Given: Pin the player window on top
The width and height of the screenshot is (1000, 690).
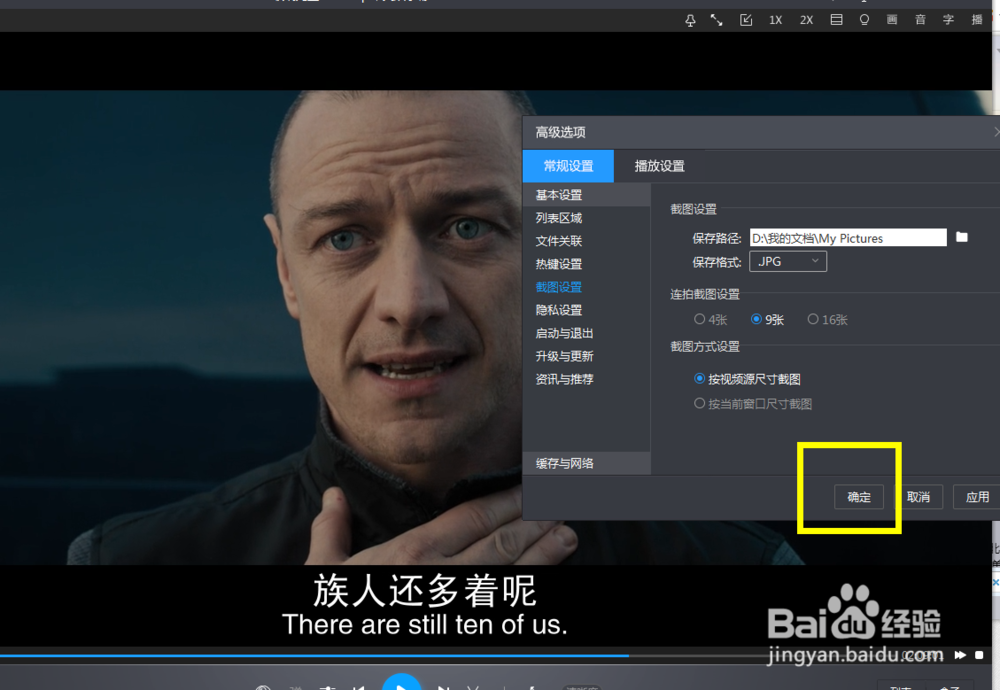Looking at the screenshot, I should pyautogui.click(x=690, y=20).
